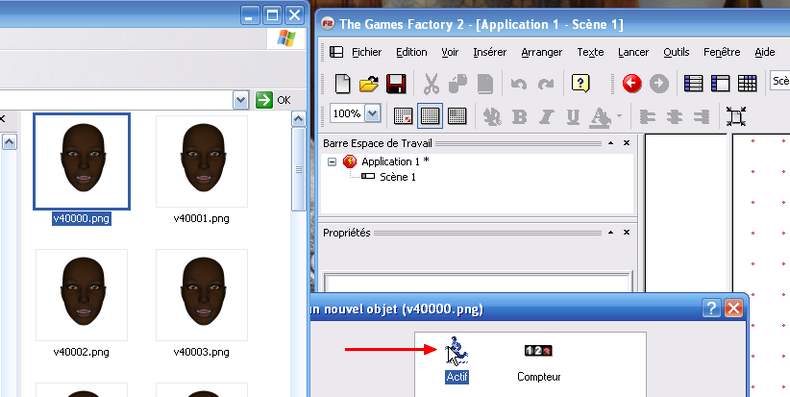Open the text color dropdown arrow
This screenshot has height=397, width=790.
(619, 116)
